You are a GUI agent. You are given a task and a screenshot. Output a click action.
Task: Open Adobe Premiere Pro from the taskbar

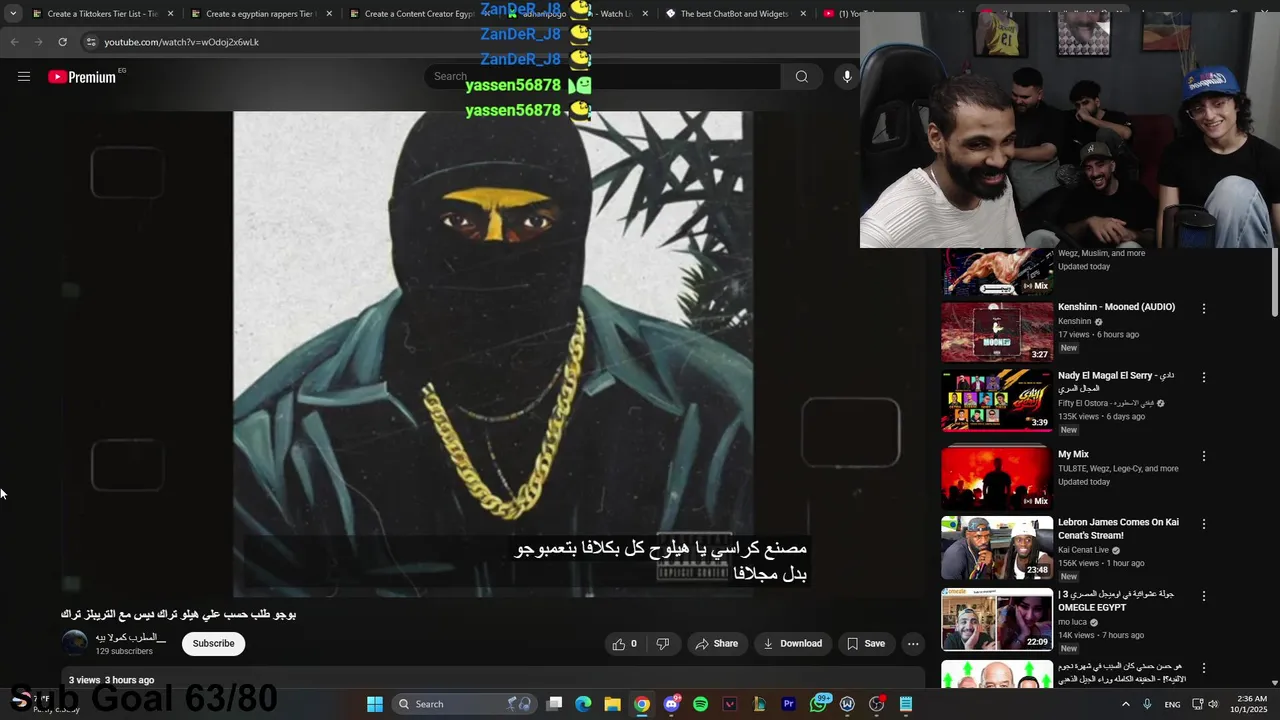tap(788, 704)
